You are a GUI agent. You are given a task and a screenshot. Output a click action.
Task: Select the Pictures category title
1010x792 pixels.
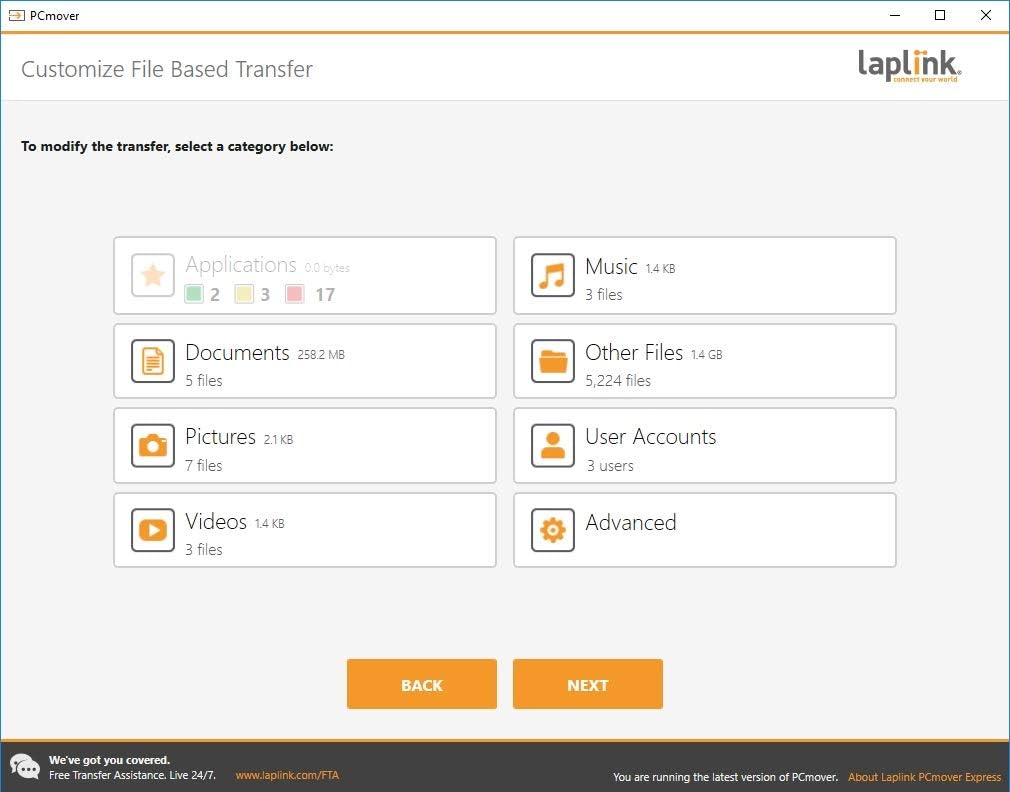220,437
